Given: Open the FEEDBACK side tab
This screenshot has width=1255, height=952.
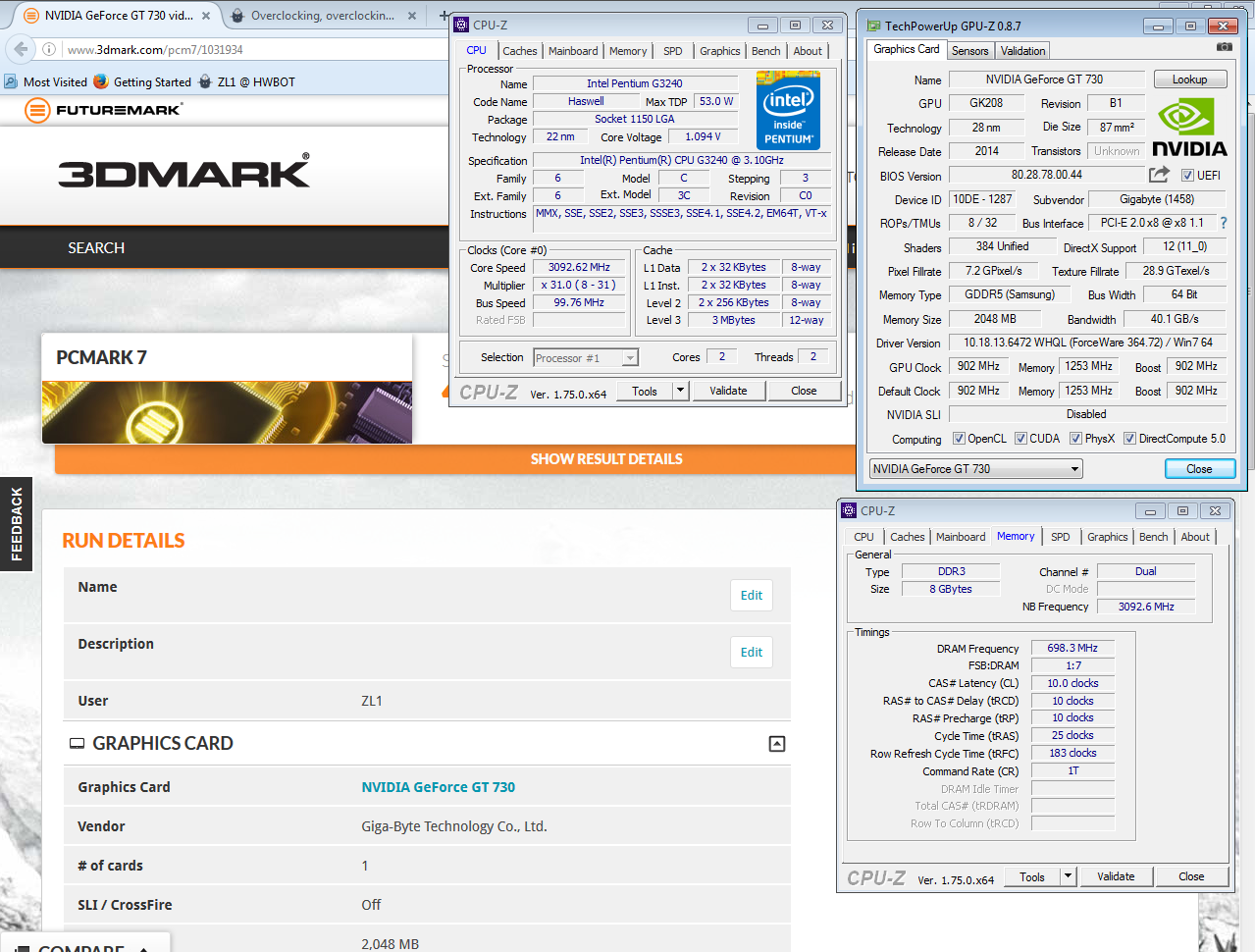Looking at the screenshot, I should click(16, 524).
